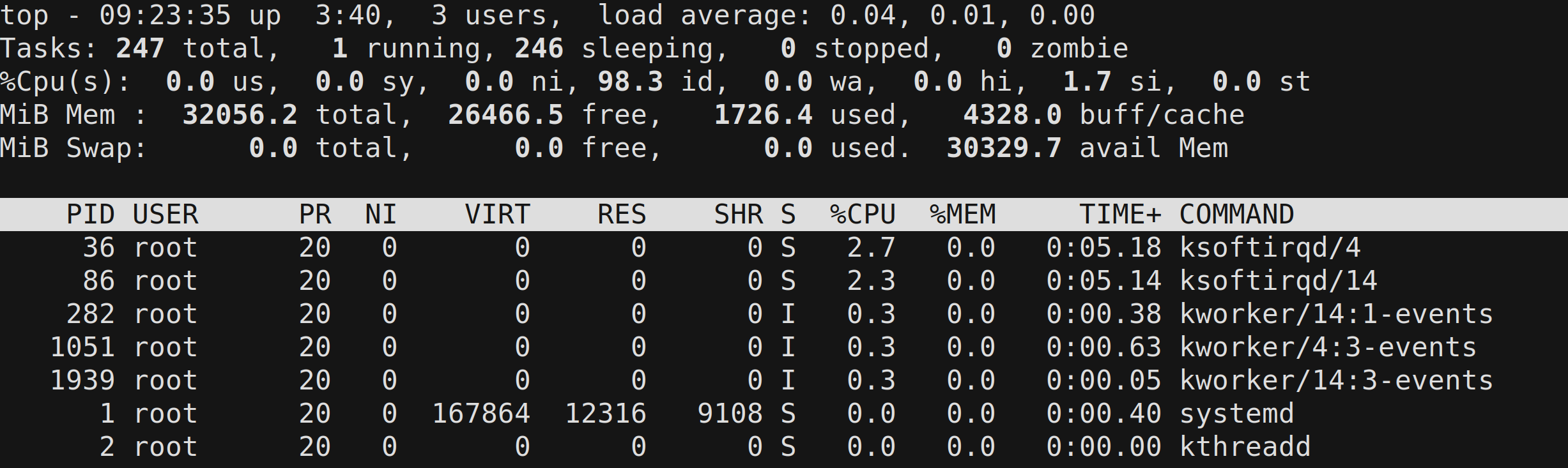The width and height of the screenshot is (1568, 468).
Task: Select the 32056.2 total memory value
Action: (x=240, y=115)
